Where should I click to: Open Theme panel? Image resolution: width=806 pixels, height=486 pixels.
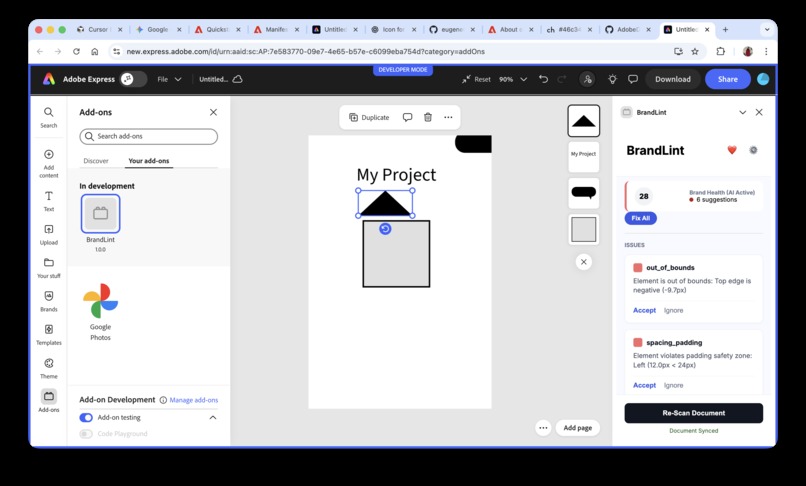click(x=48, y=368)
